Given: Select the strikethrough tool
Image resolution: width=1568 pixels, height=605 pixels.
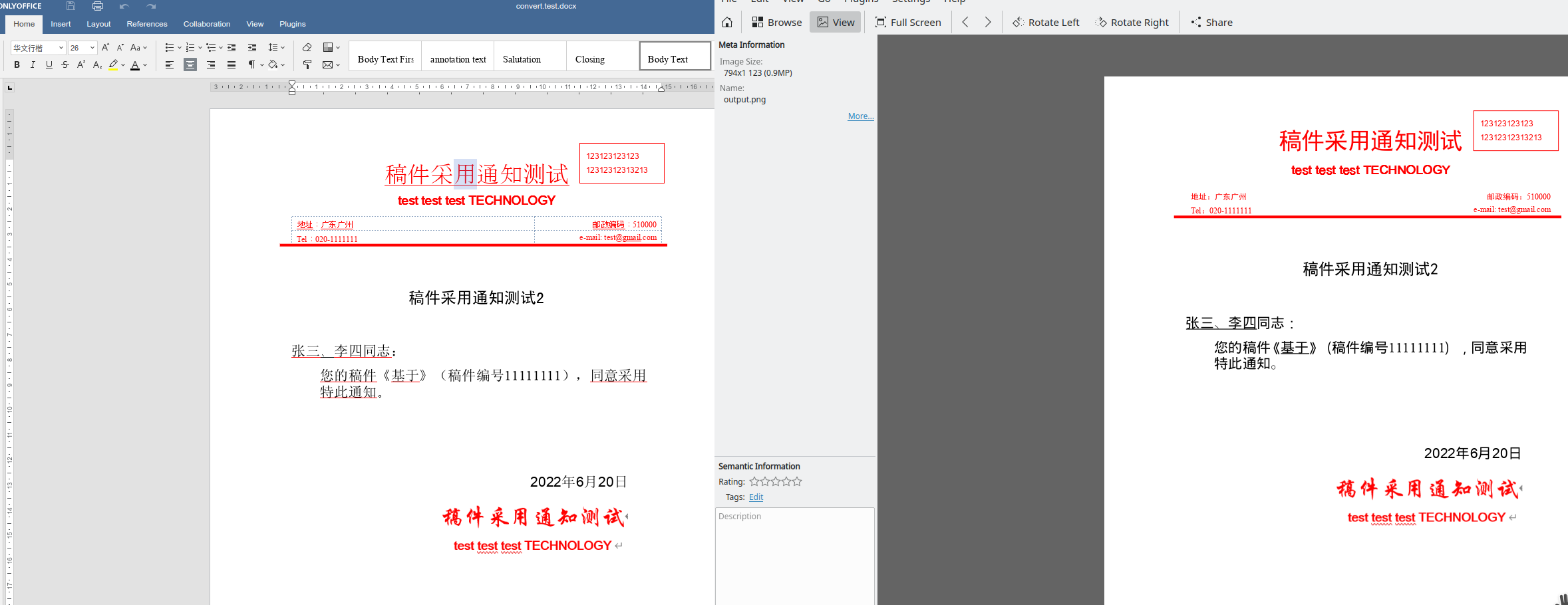Looking at the screenshot, I should tap(65, 64).
